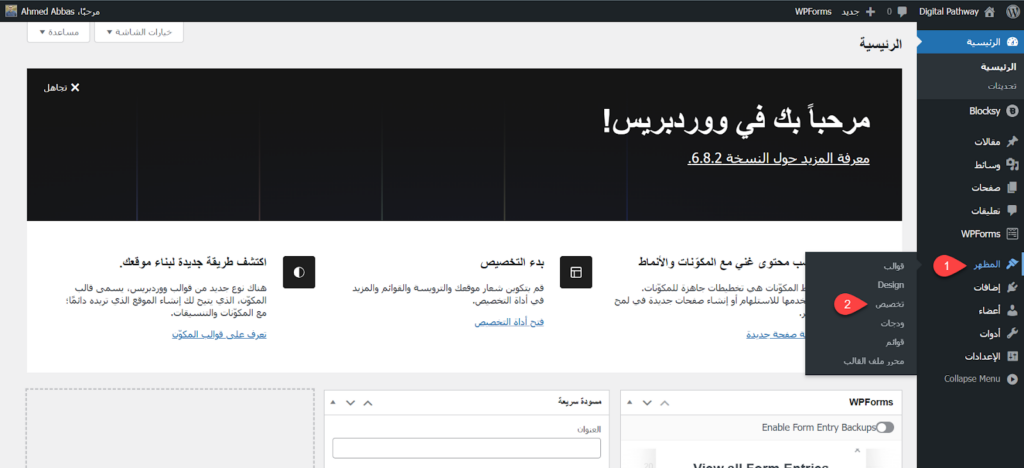Click the comments bubble icon in admin bar

coord(902,11)
